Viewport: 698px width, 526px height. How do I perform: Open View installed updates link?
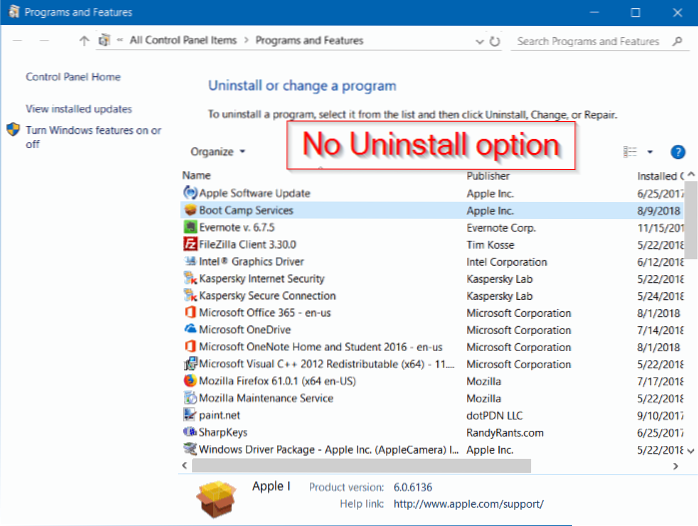tap(79, 109)
